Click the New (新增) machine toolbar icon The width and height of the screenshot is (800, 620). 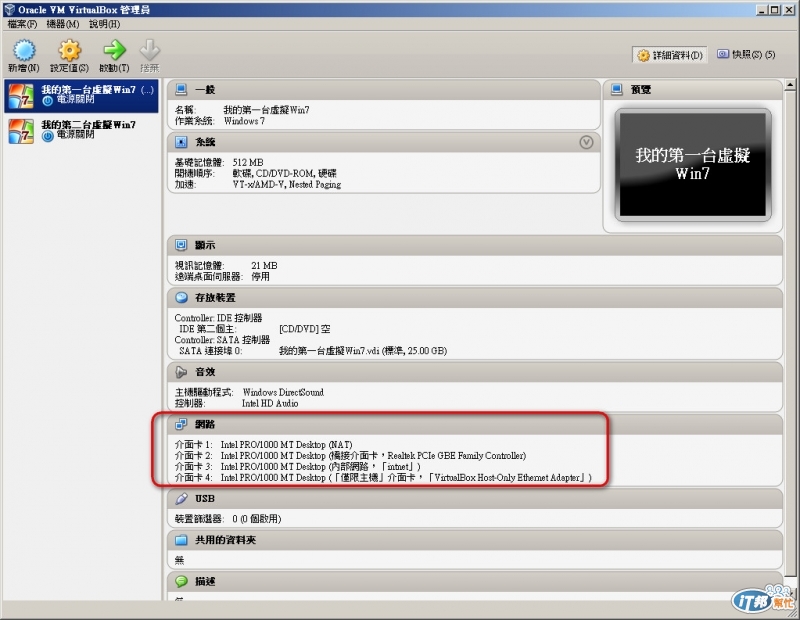click(23, 51)
